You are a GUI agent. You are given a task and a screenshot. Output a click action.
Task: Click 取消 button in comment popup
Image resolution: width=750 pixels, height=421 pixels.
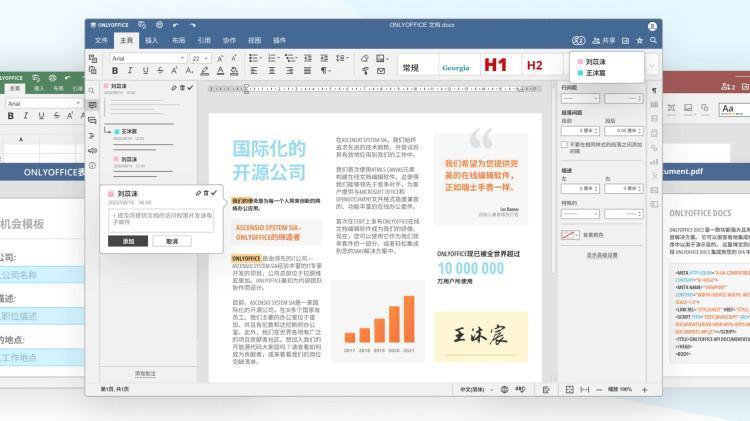coord(172,242)
